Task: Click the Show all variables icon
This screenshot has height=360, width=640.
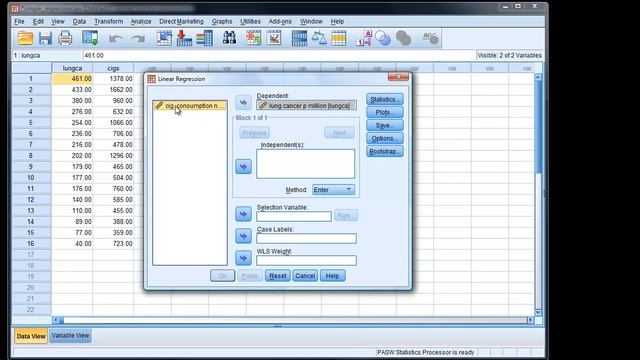Action: 403,38
